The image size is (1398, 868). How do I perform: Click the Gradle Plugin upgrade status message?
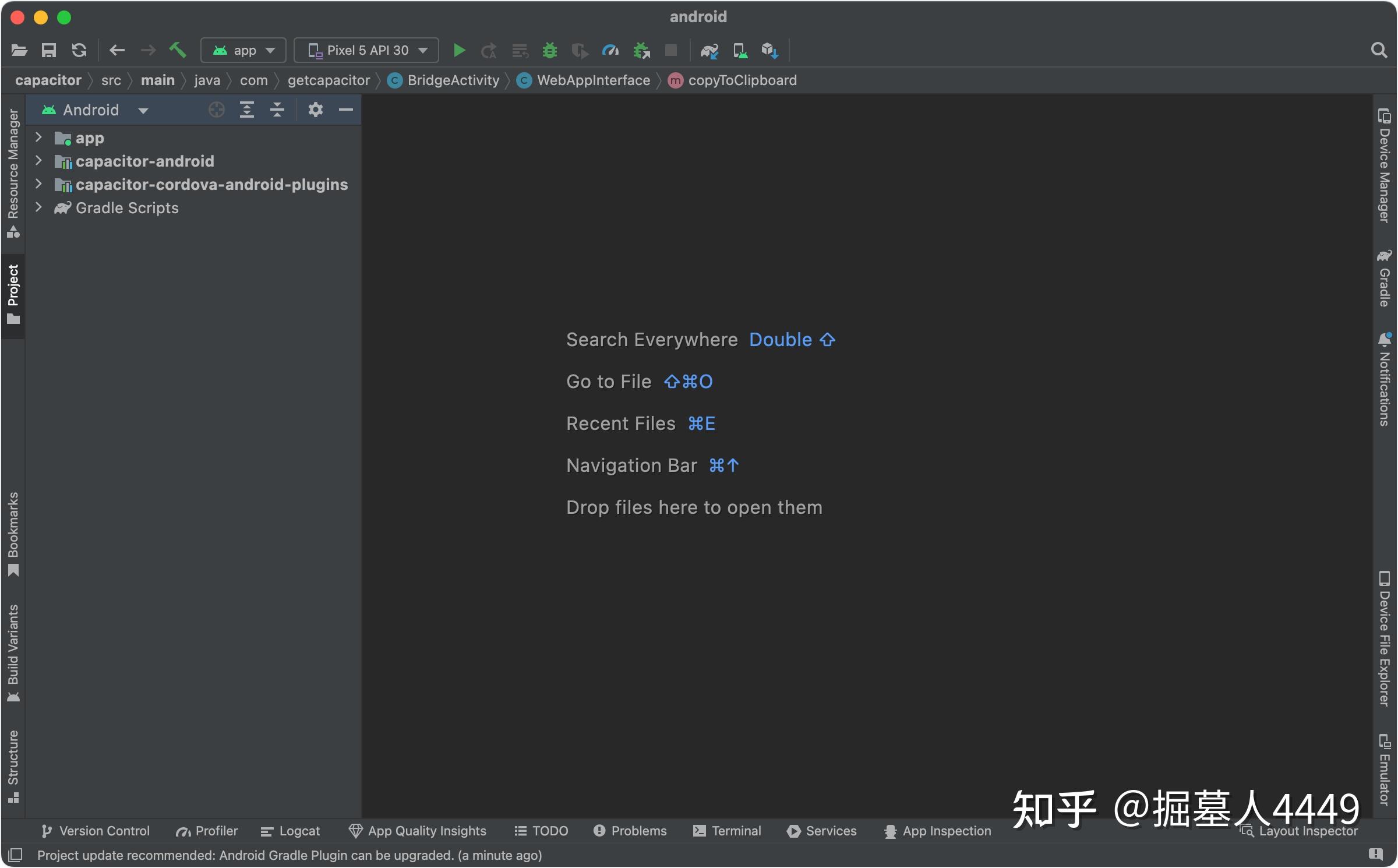pyautogui.click(x=290, y=855)
